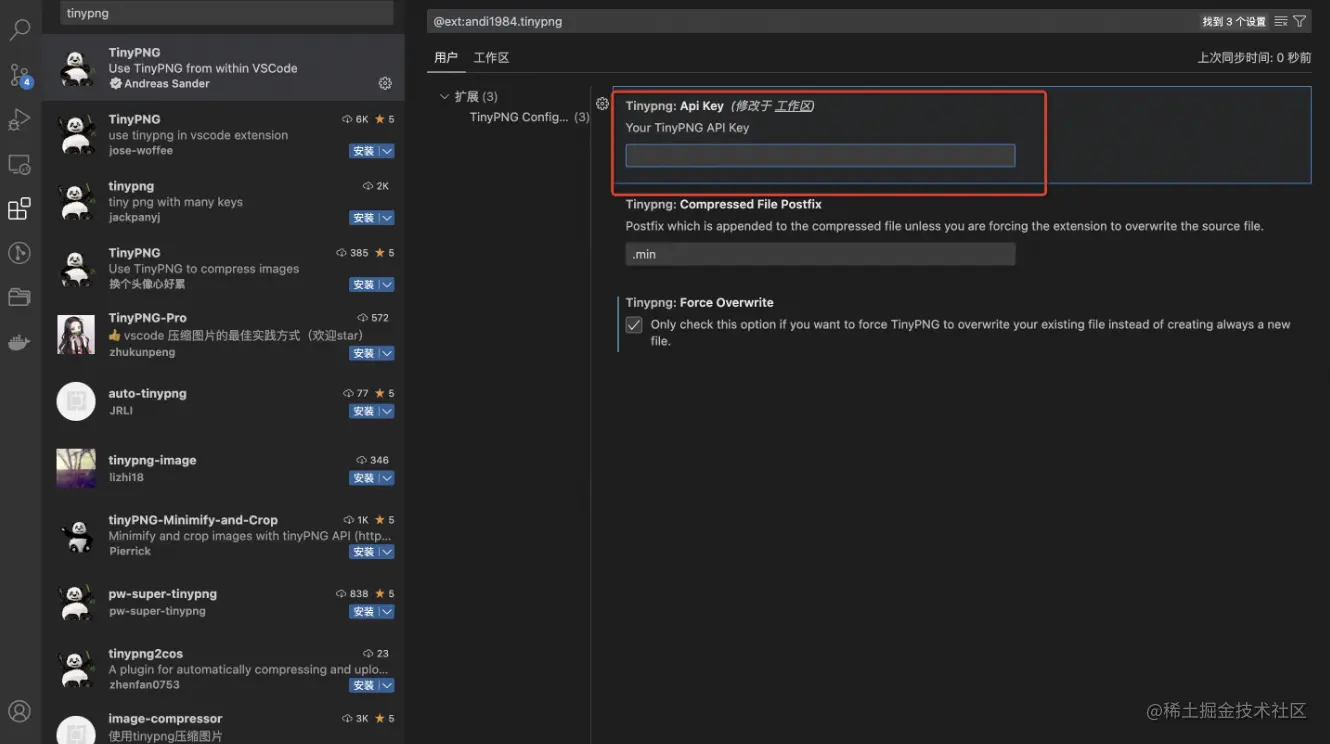Screen dimensions: 1330x744
Task: Install the tinyPNG-Minimify-and-Crop extension
Action: 364,552
